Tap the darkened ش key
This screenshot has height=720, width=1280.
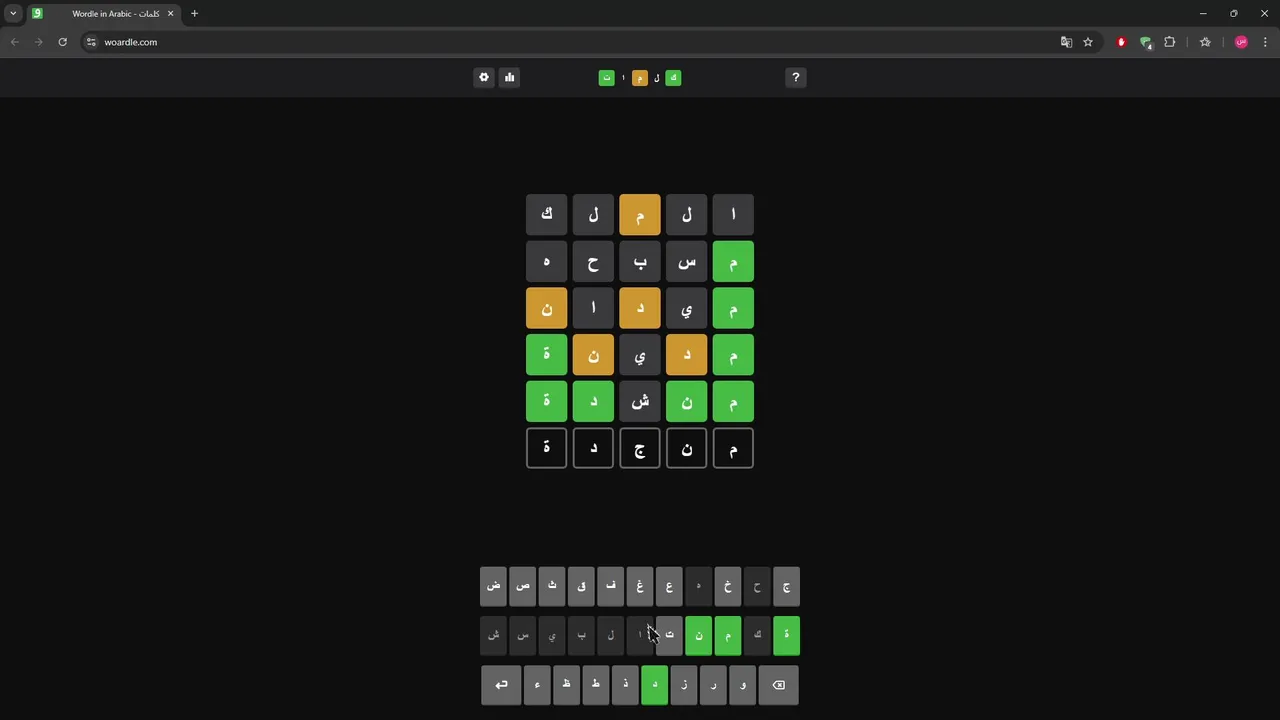click(x=494, y=635)
